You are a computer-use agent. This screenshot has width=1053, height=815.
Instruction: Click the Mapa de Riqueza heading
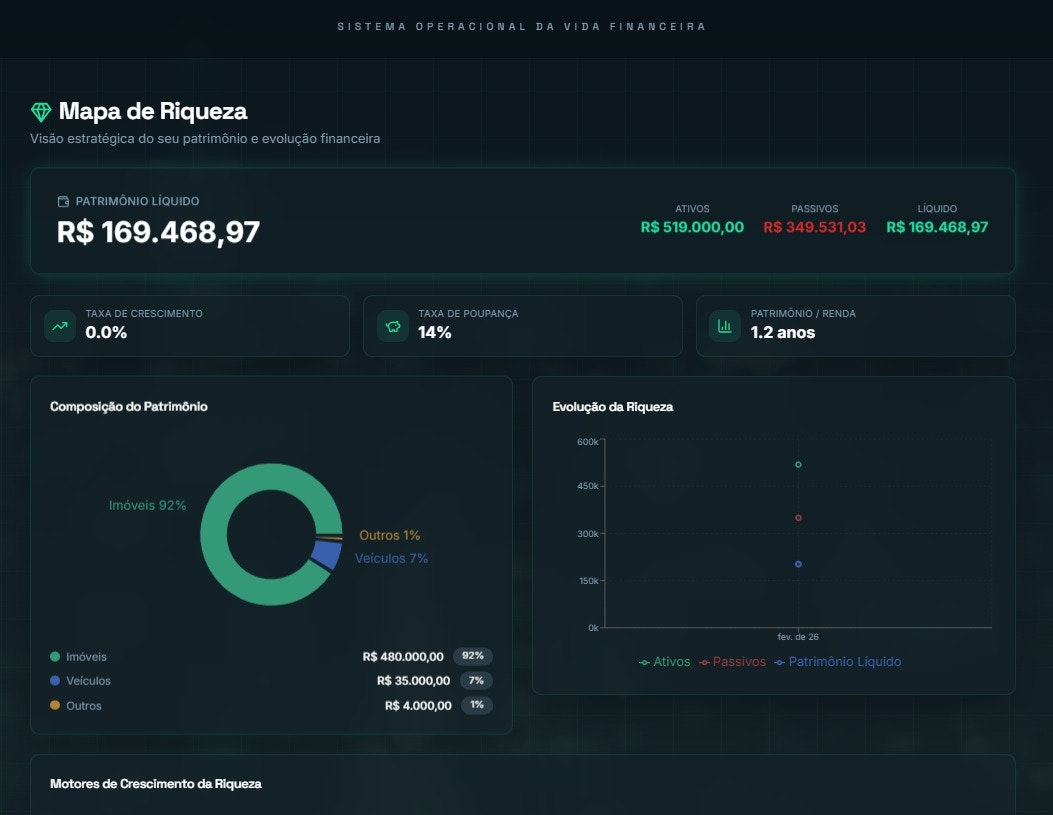point(153,111)
